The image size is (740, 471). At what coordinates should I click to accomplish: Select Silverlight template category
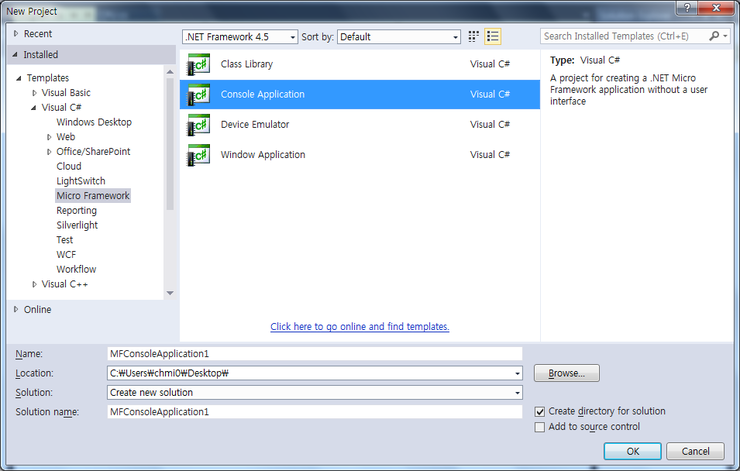[x=77, y=225]
